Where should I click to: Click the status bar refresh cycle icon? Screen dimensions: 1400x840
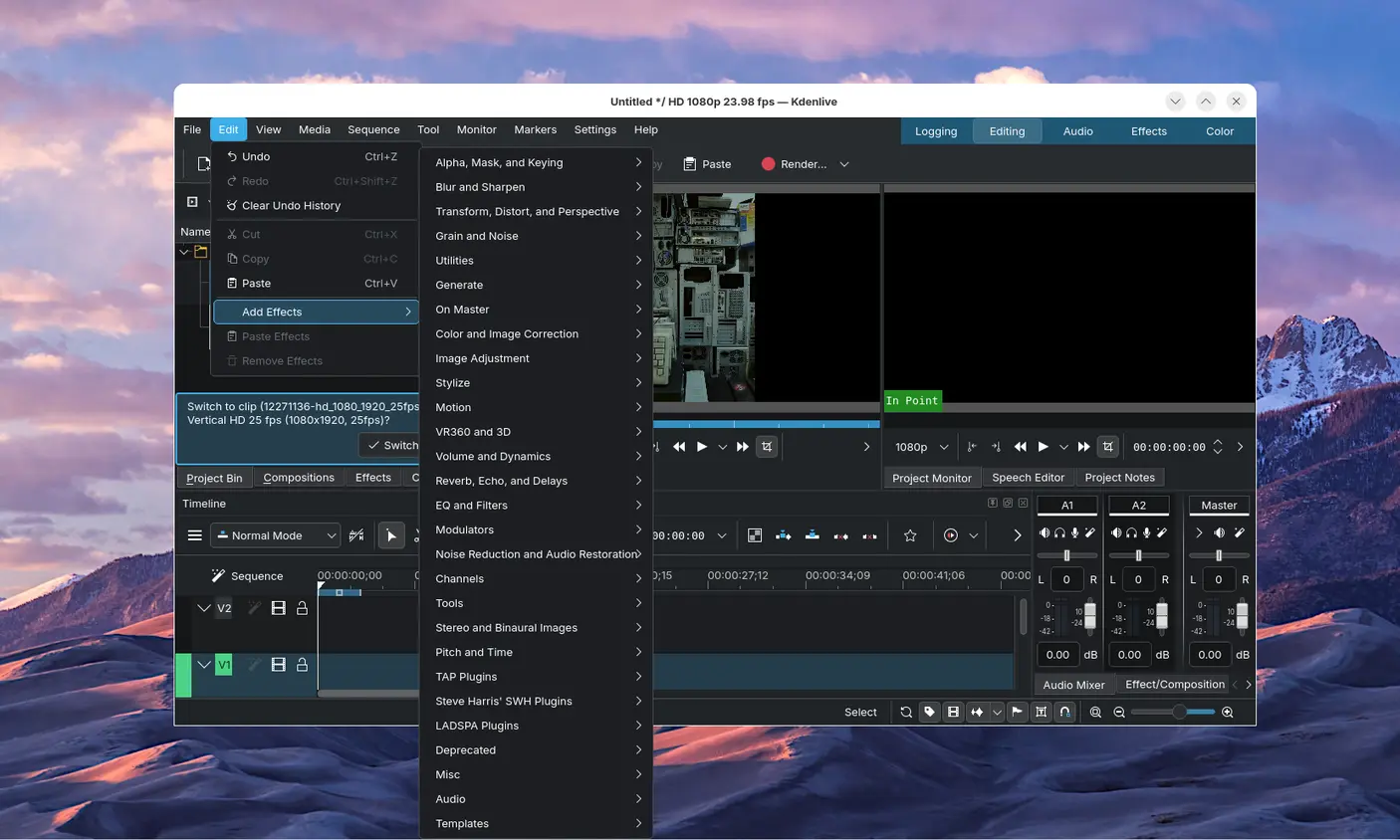pos(906,712)
